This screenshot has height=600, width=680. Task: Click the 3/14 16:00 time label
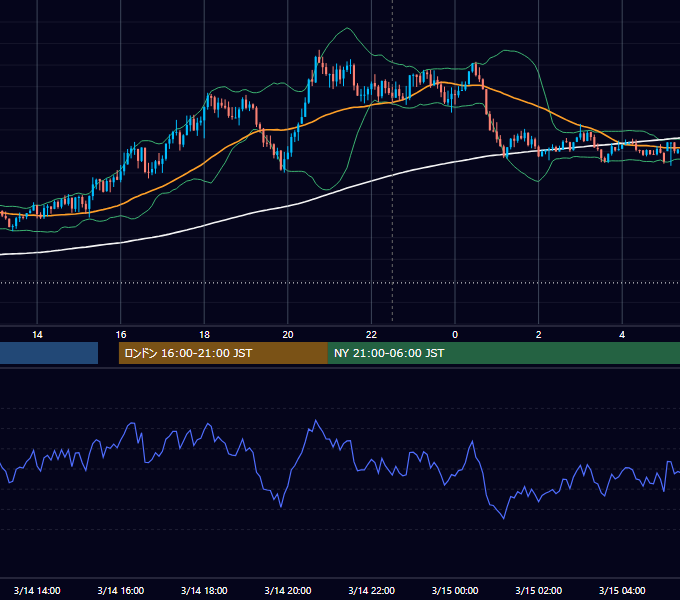pyautogui.click(x=121, y=590)
